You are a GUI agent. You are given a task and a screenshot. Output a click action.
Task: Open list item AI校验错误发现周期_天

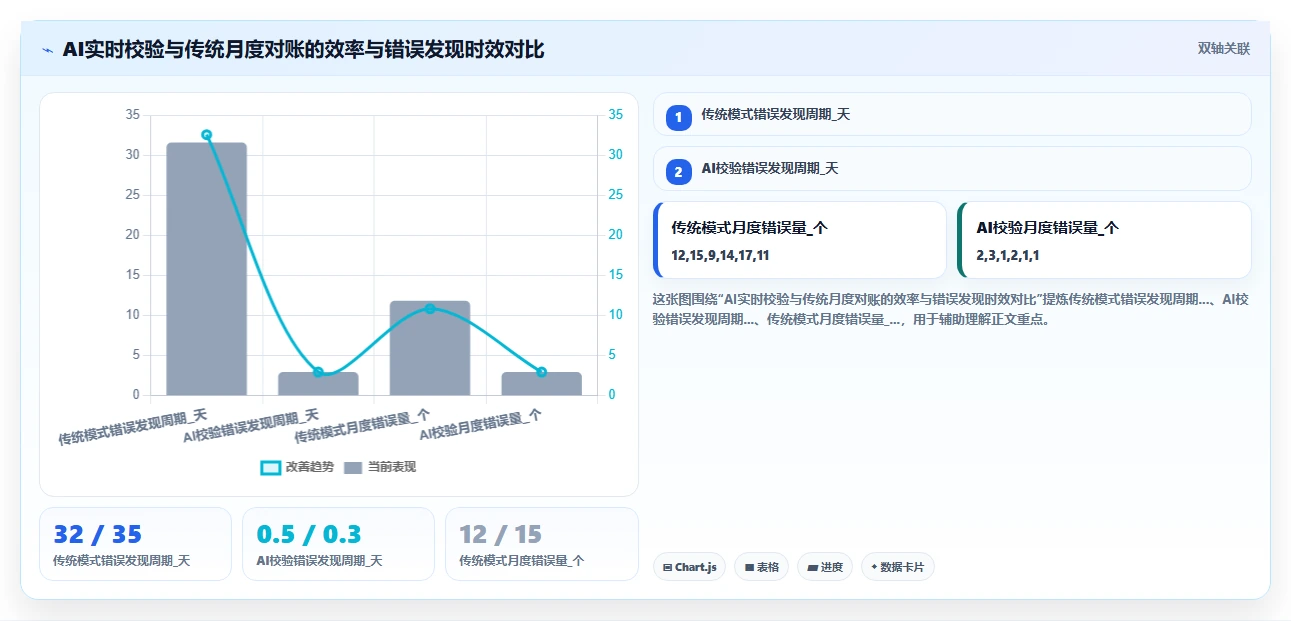952,169
